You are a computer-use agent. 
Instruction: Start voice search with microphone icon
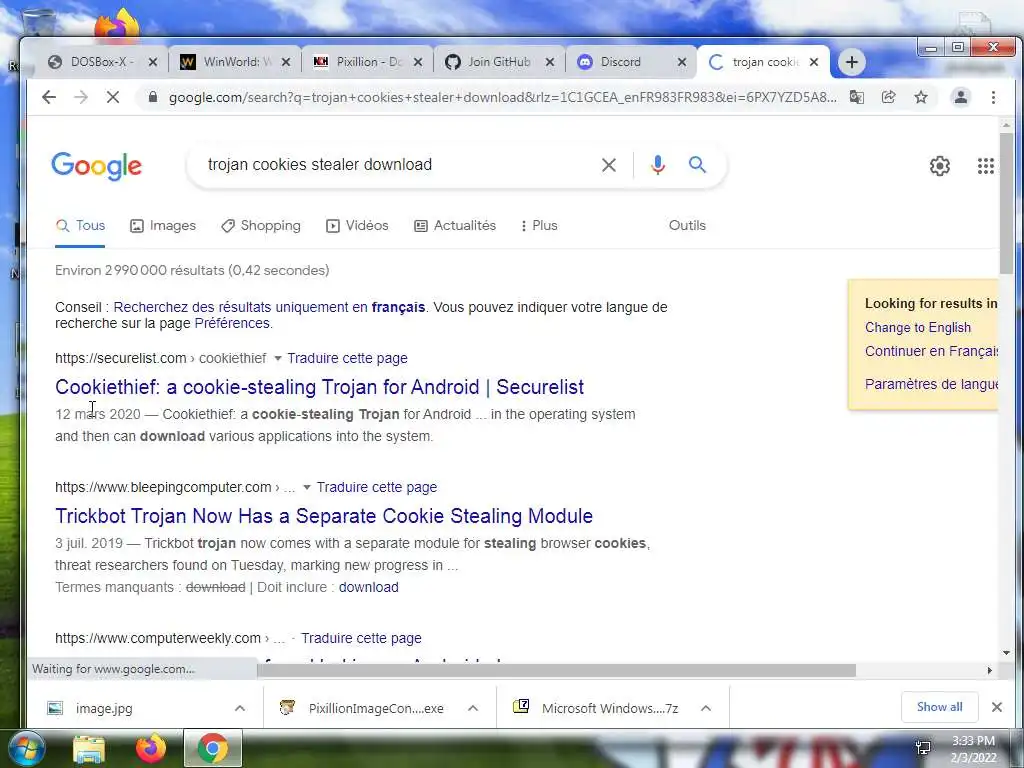[x=658, y=165]
